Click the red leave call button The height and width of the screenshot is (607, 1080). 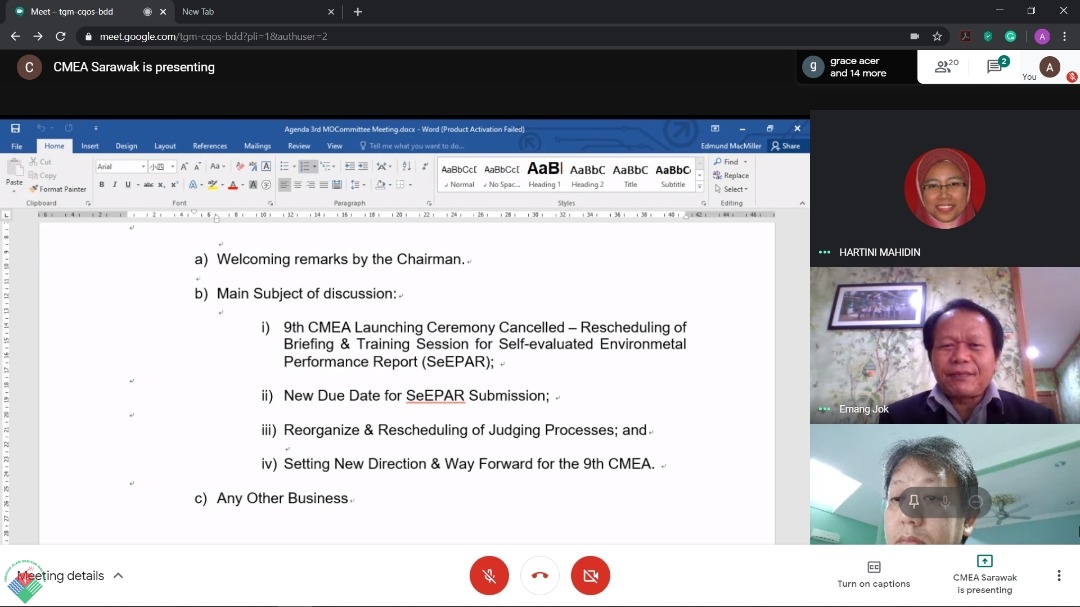pyautogui.click(x=540, y=575)
